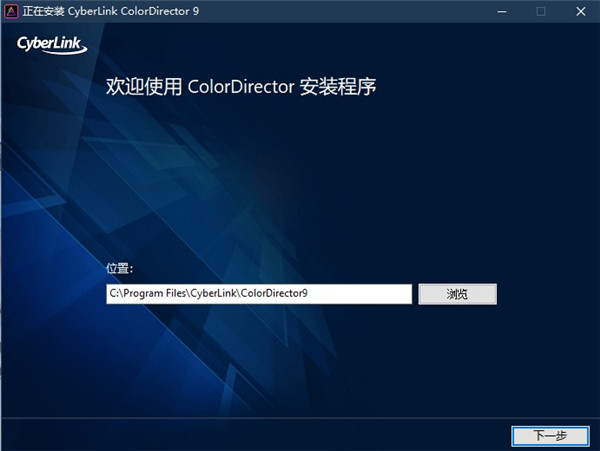Click the 浏览 button to choose folder

(x=457, y=294)
